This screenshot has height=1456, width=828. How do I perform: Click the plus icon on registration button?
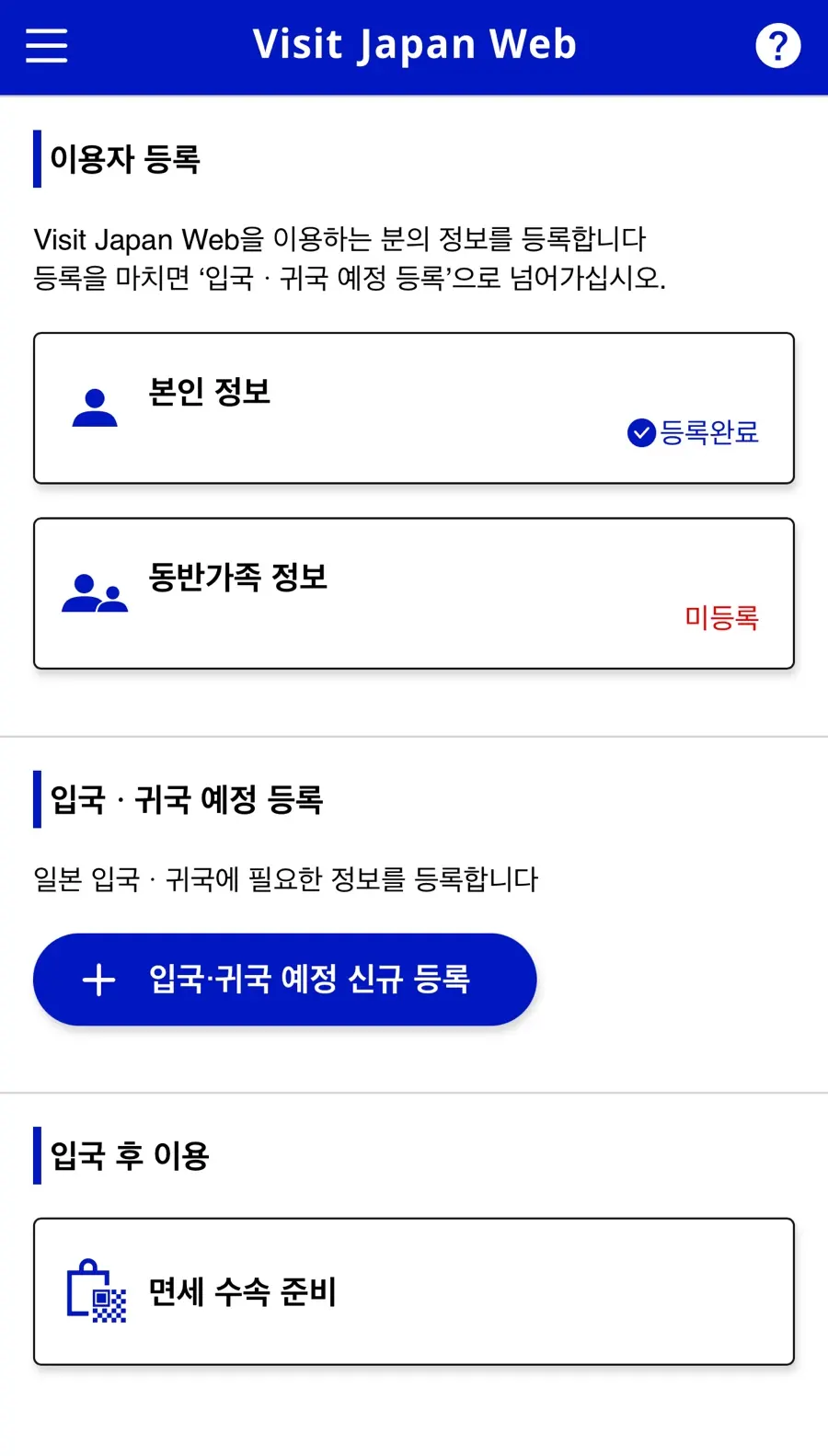tap(99, 980)
